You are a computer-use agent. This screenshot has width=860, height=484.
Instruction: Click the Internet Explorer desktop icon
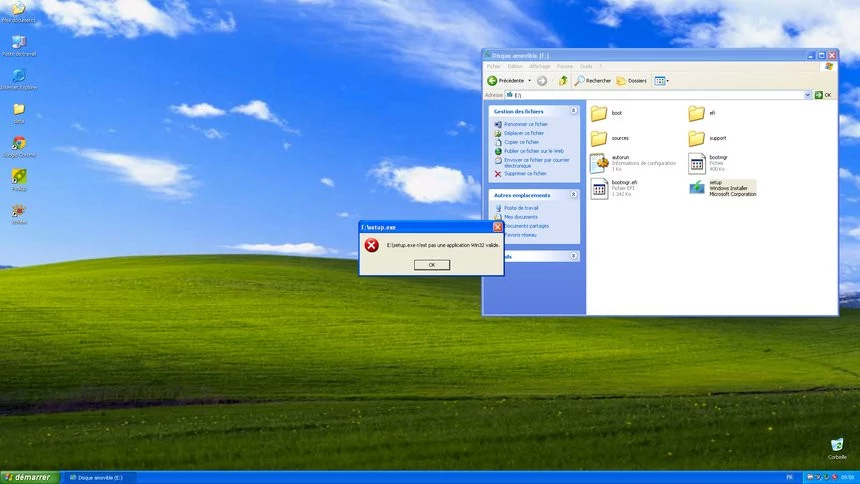19,76
